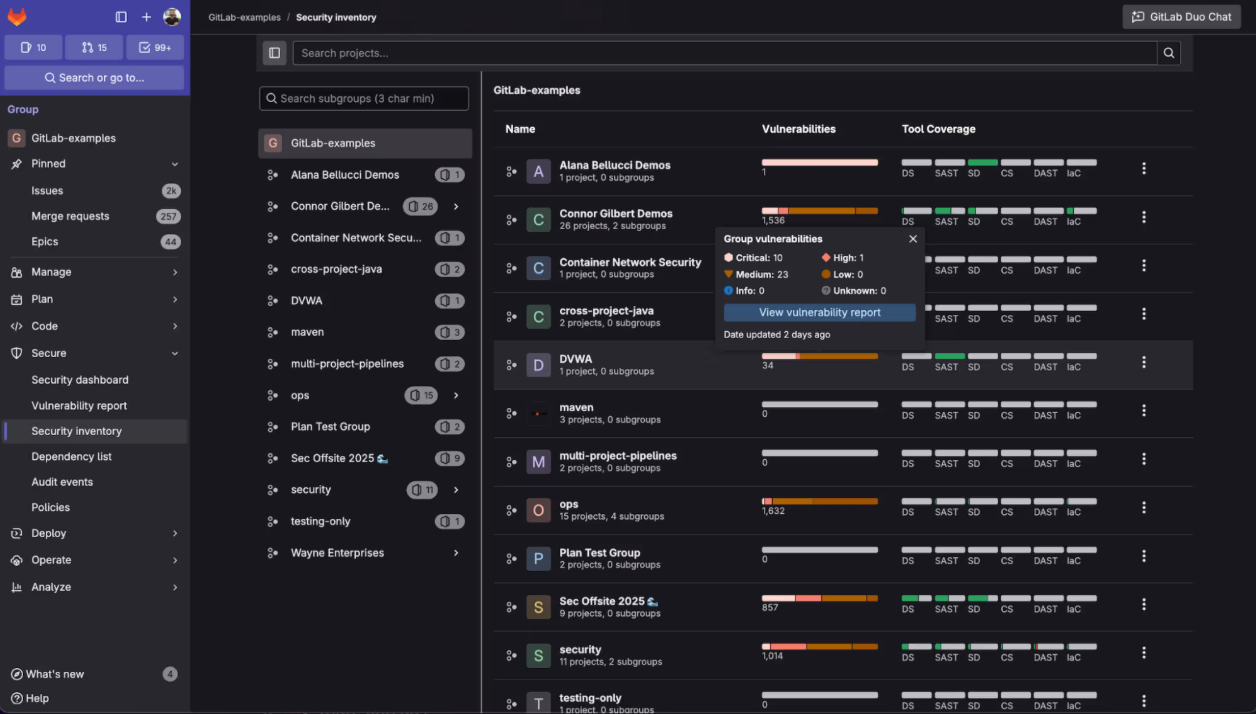1256x714 pixels.
Task: Follow the GitLab-examples breadcrumb link
Action: click(244, 18)
